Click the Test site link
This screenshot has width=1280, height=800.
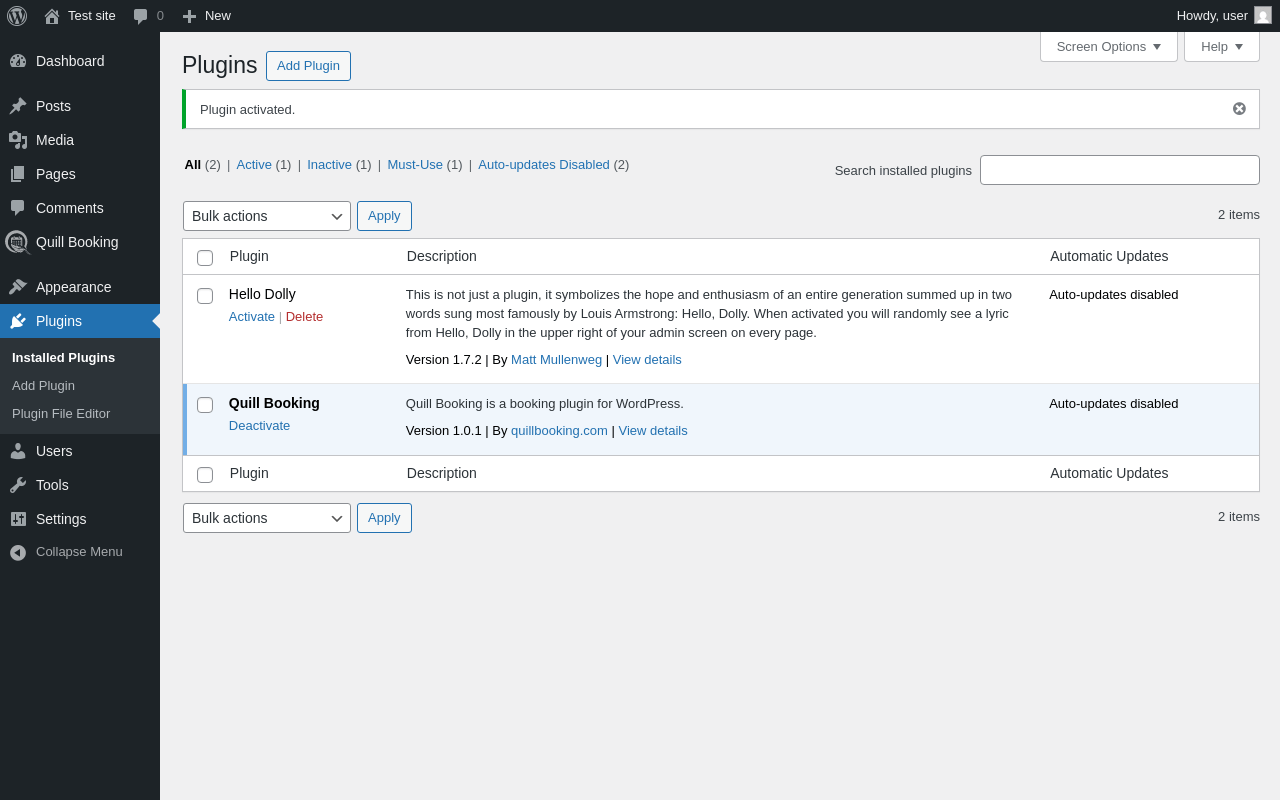[x=92, y=16]
